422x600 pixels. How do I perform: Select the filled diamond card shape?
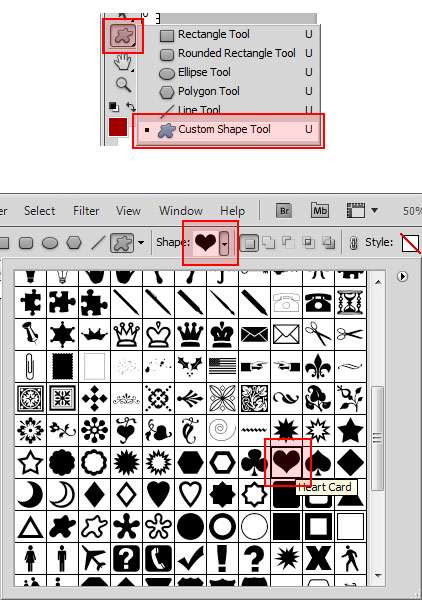[350, 462]
